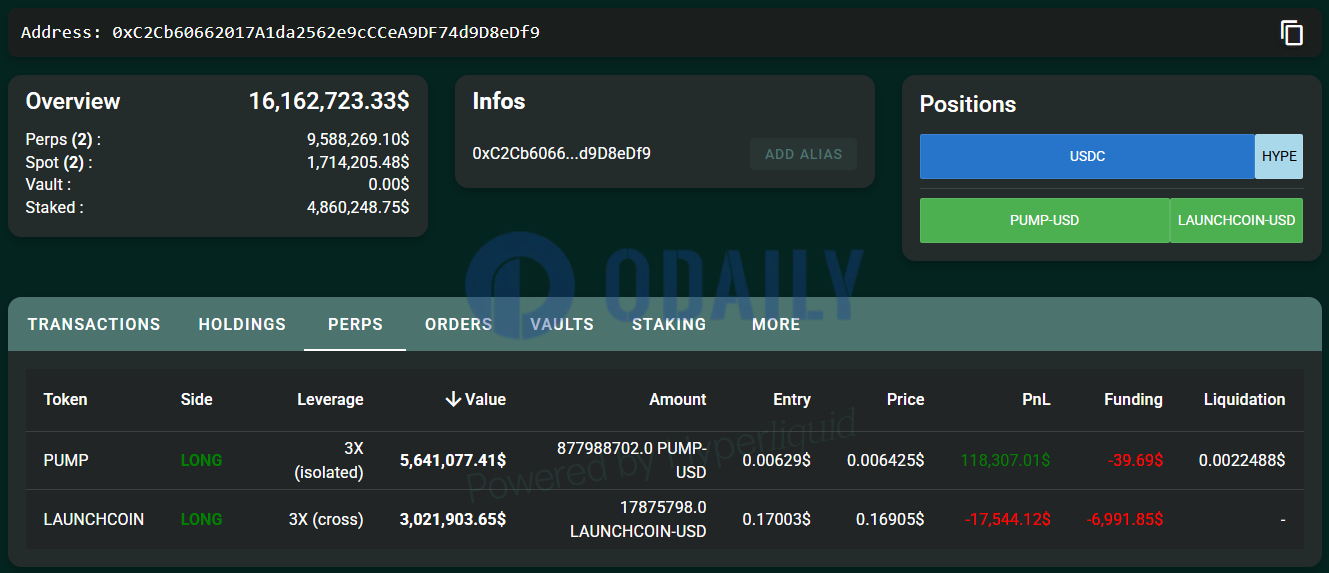Click the 0.00629$ entry price
This screenshot has height=573, width=1329.
pos(776,460)
